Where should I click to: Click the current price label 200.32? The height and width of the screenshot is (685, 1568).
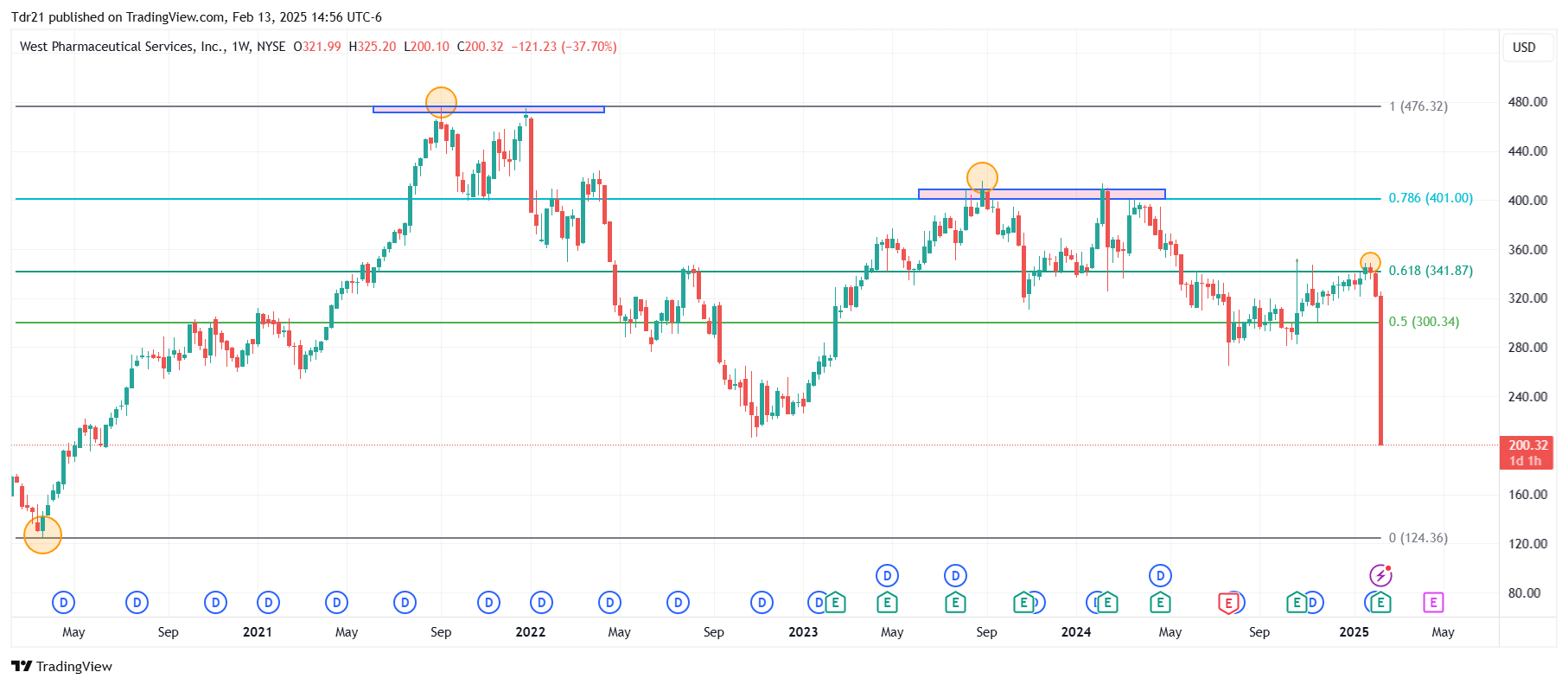point(1527,452)
